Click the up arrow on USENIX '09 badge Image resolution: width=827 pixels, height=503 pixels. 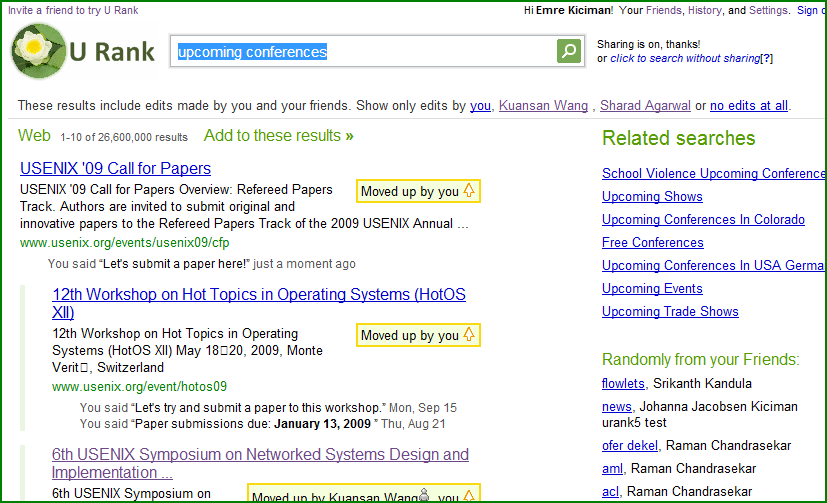coord(469,191)
